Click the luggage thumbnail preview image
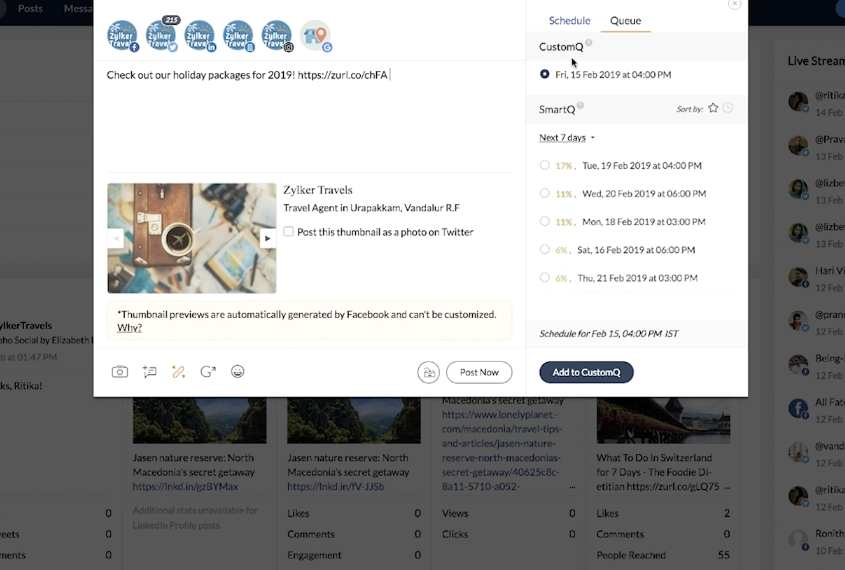Image resolution: width=845 pixels, height=570 pixels. click(192, 238)
